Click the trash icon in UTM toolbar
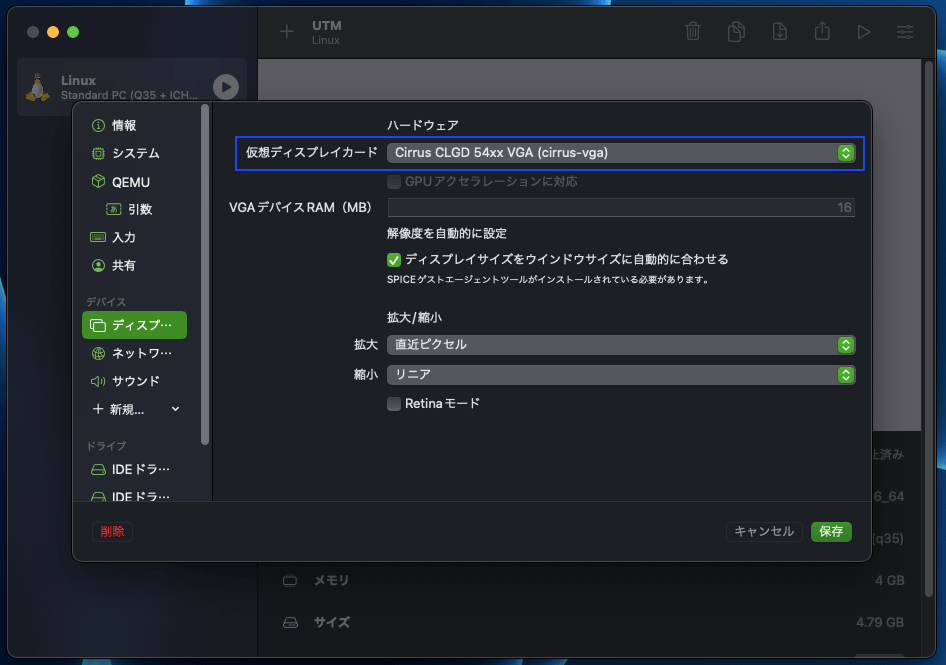The height and width of the screenshot is (665, 946). click(x=693, y=31)
